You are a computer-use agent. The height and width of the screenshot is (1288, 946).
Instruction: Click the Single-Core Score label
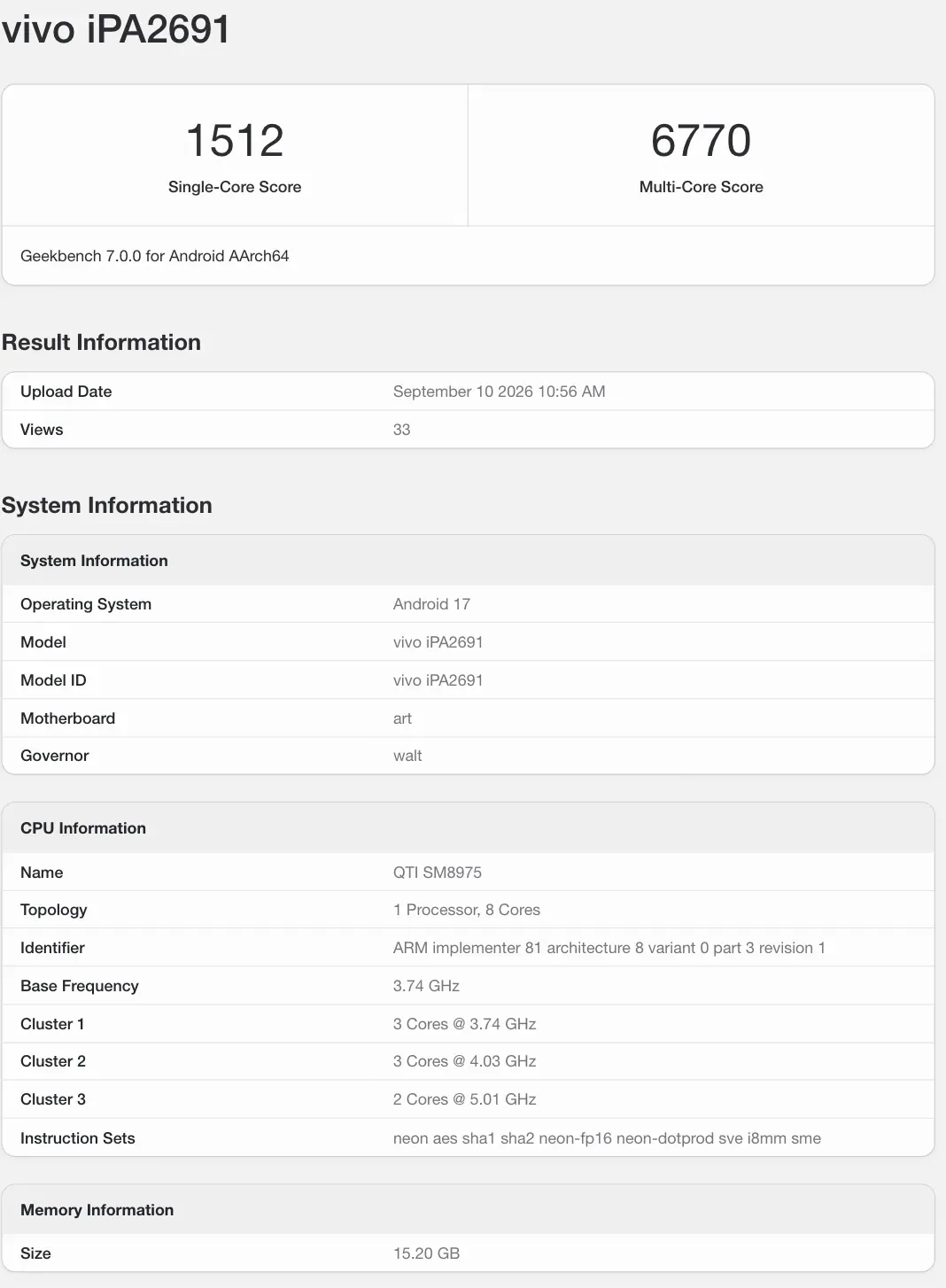pyautogui.click(x=235, y=187)
